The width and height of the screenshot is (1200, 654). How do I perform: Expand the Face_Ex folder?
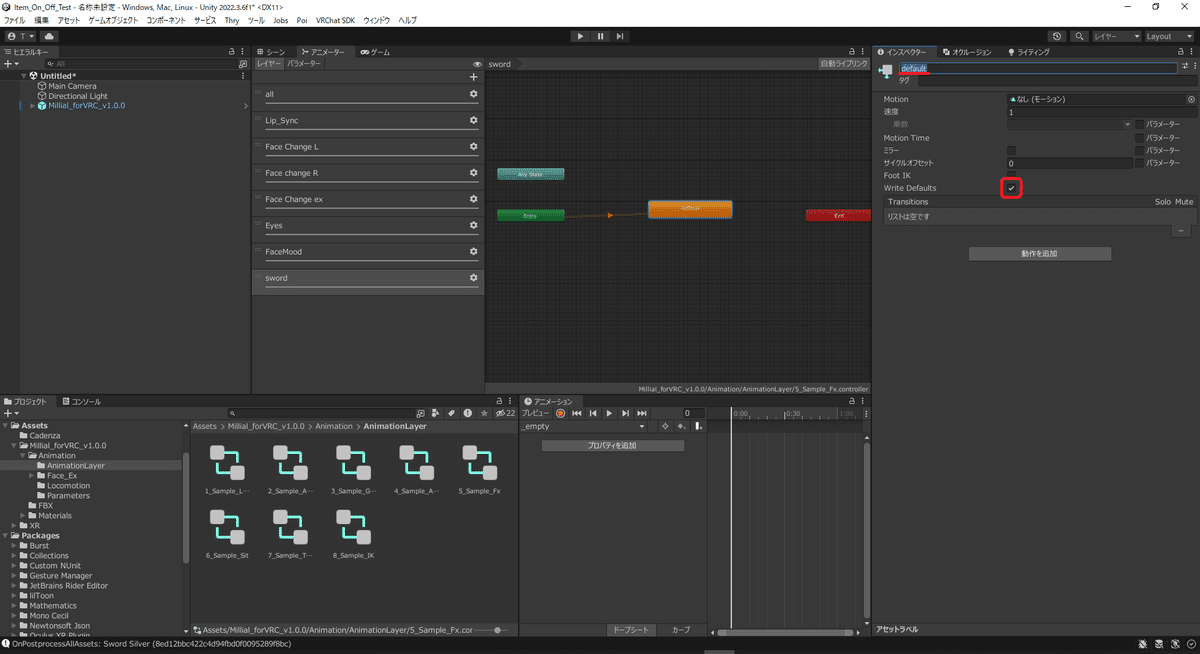(32, 476)
